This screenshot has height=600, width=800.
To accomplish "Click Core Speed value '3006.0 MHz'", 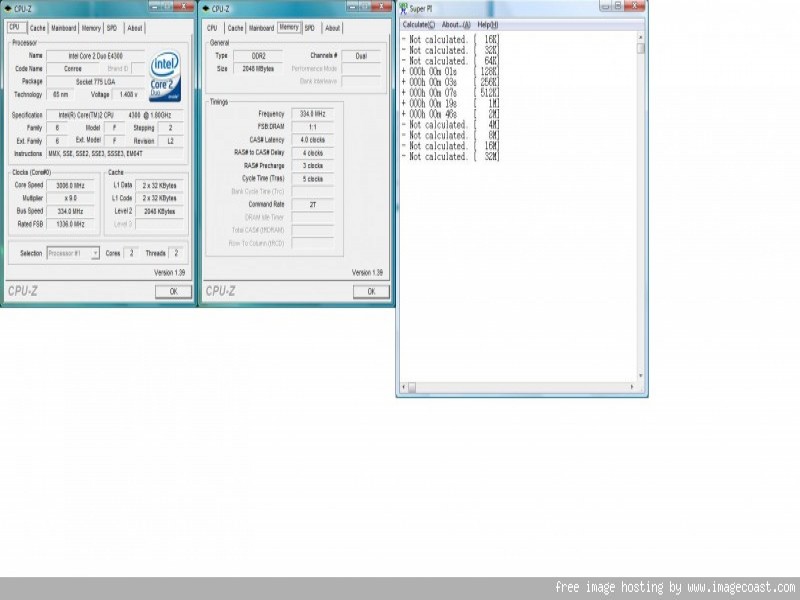I will pyautogui.click(x=70, y=186).
